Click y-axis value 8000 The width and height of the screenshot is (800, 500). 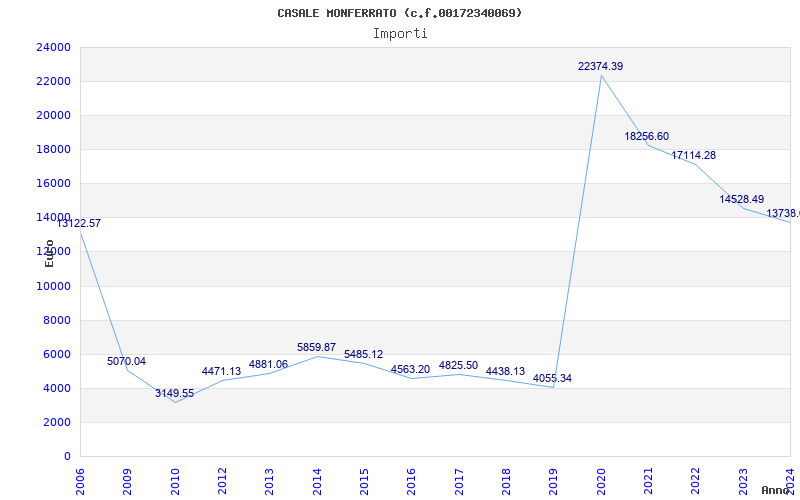[56, 320]
